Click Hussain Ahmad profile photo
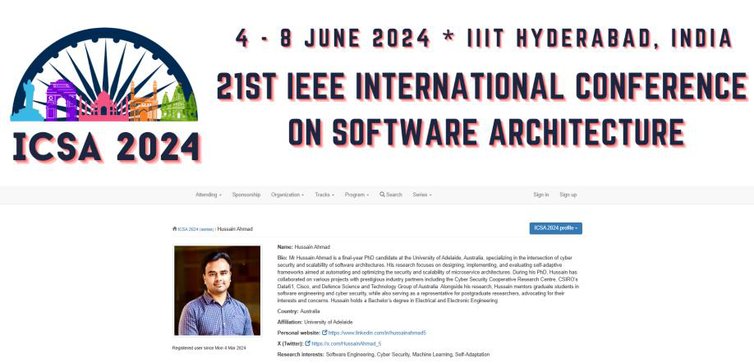The image size is (754, 363). (x=217, y=290)
